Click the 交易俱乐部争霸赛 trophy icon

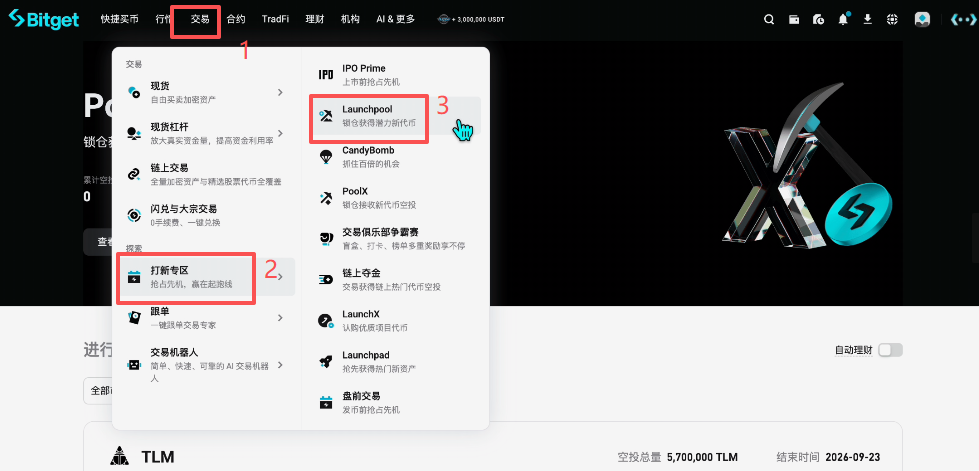(x=325, y=239)
